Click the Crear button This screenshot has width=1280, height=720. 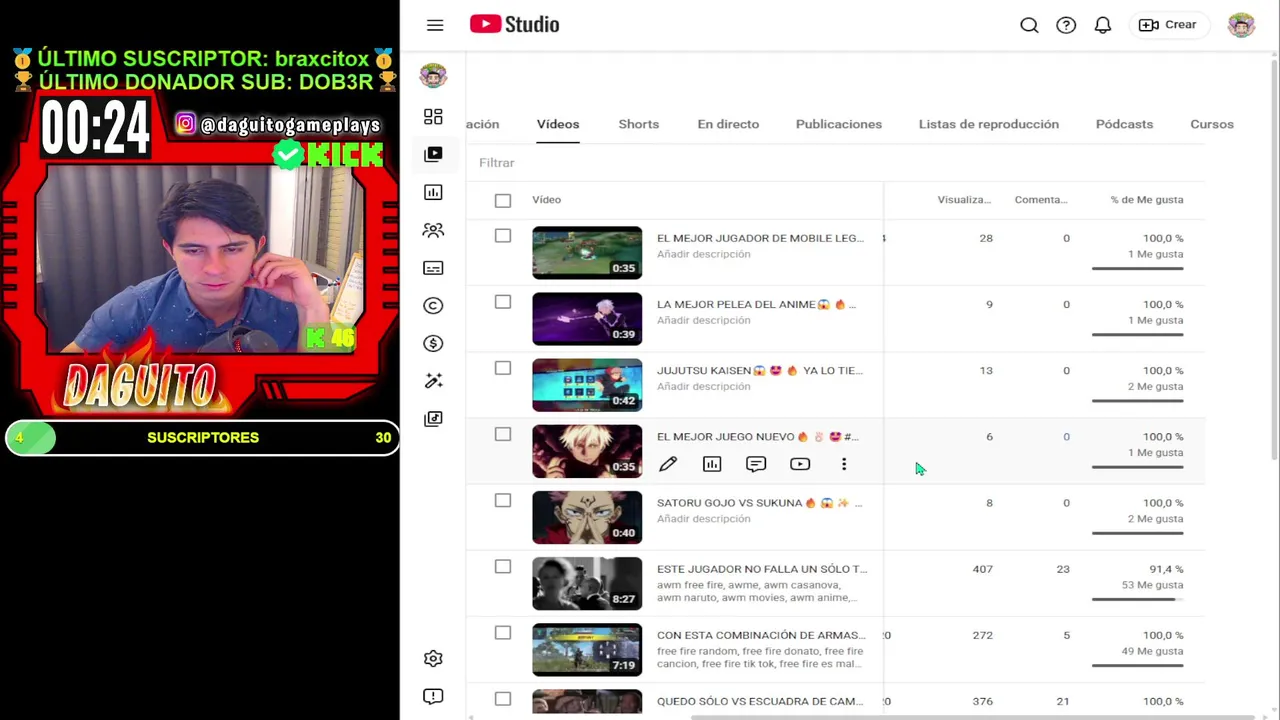coord(1168,25)
